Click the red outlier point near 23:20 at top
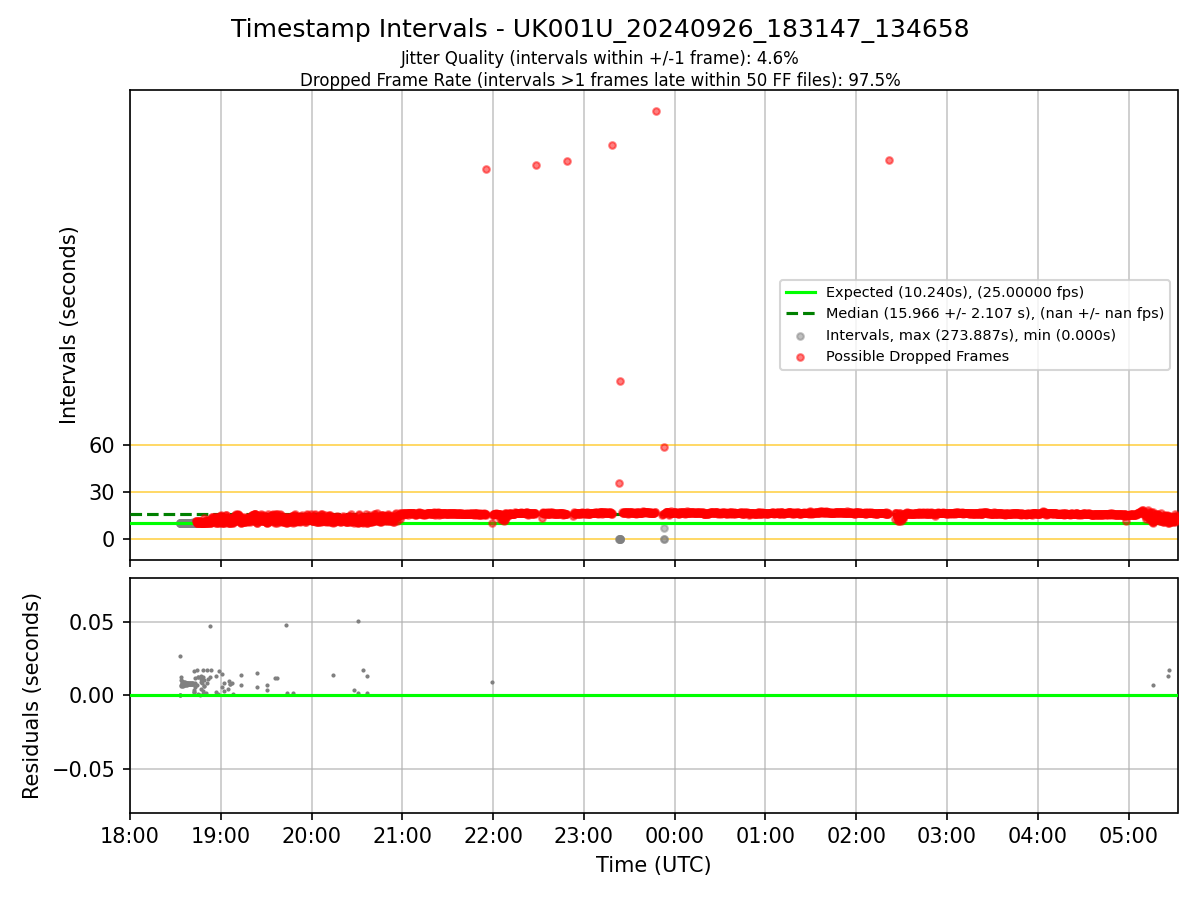This screenshot has height=900, width=1200. [x=612, y=145]
